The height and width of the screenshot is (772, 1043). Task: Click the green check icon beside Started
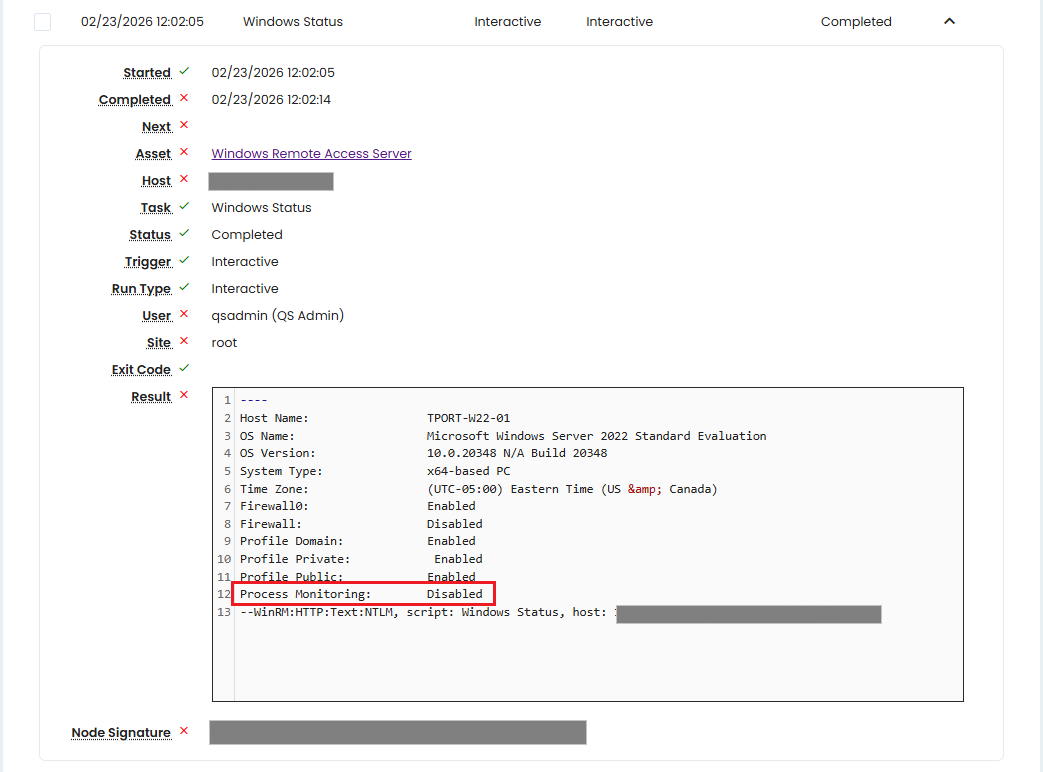click(x=183, y=72)
